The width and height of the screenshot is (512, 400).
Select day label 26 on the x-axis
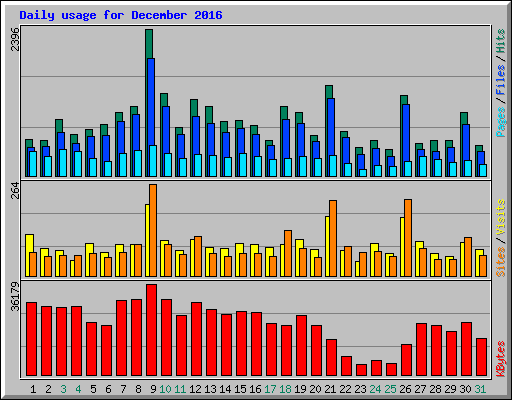[405, 389]
